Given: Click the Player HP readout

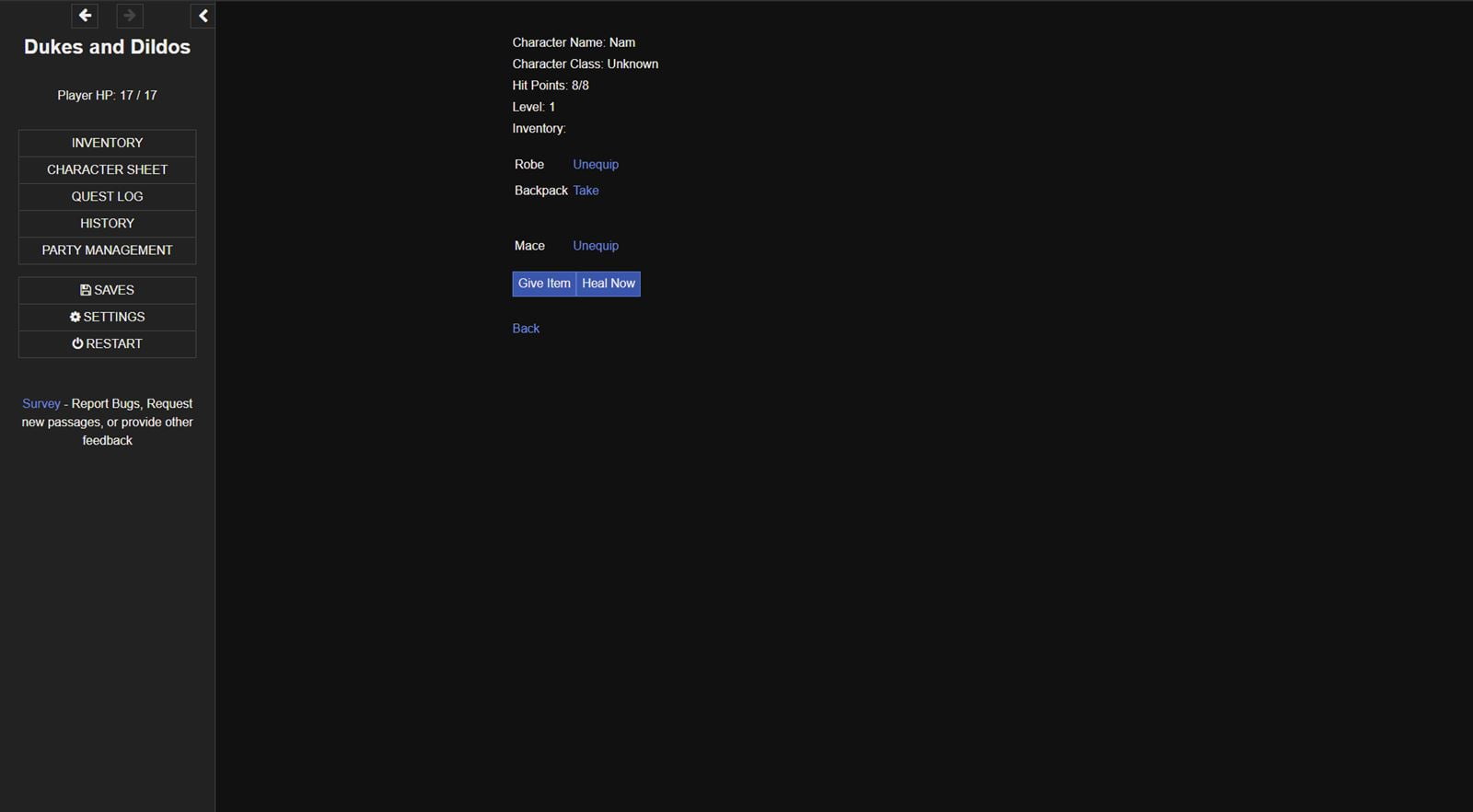Looking at the screenshot, I should click(x=107, y=95).
